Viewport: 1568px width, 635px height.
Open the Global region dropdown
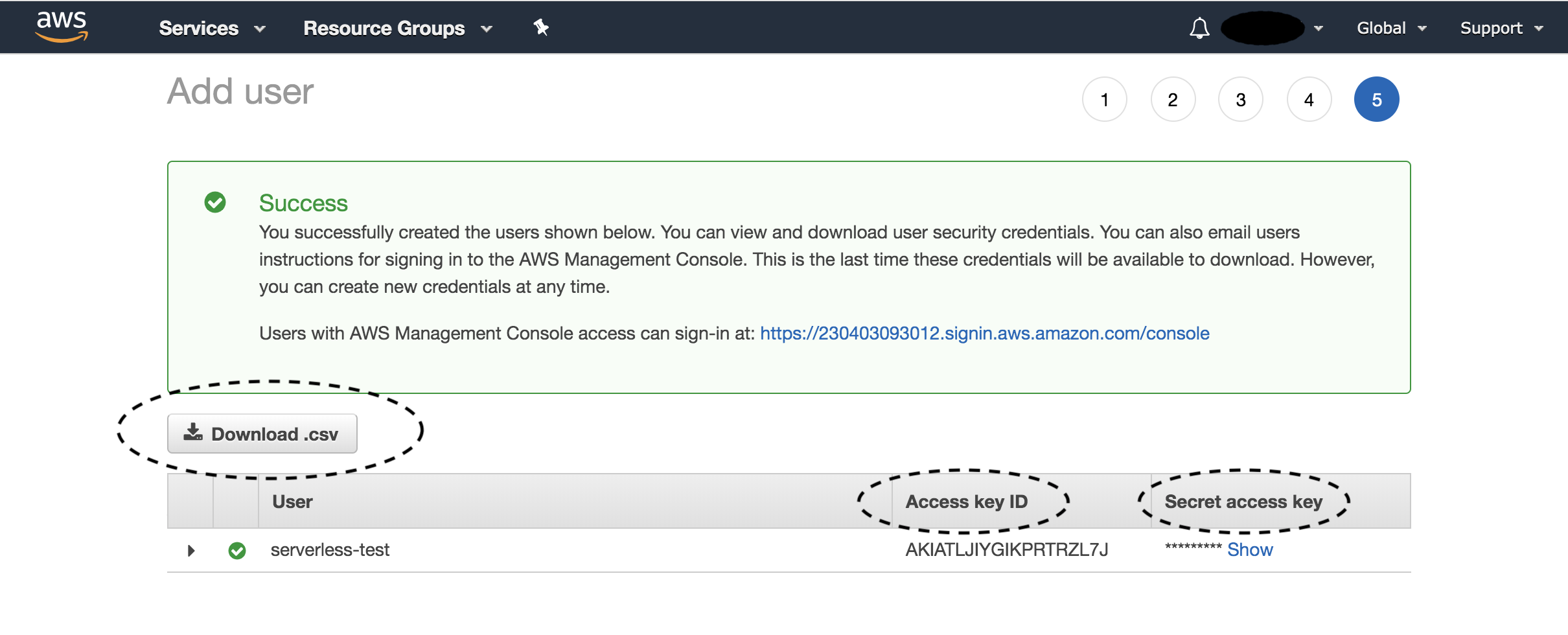[x=1391, y=28]
